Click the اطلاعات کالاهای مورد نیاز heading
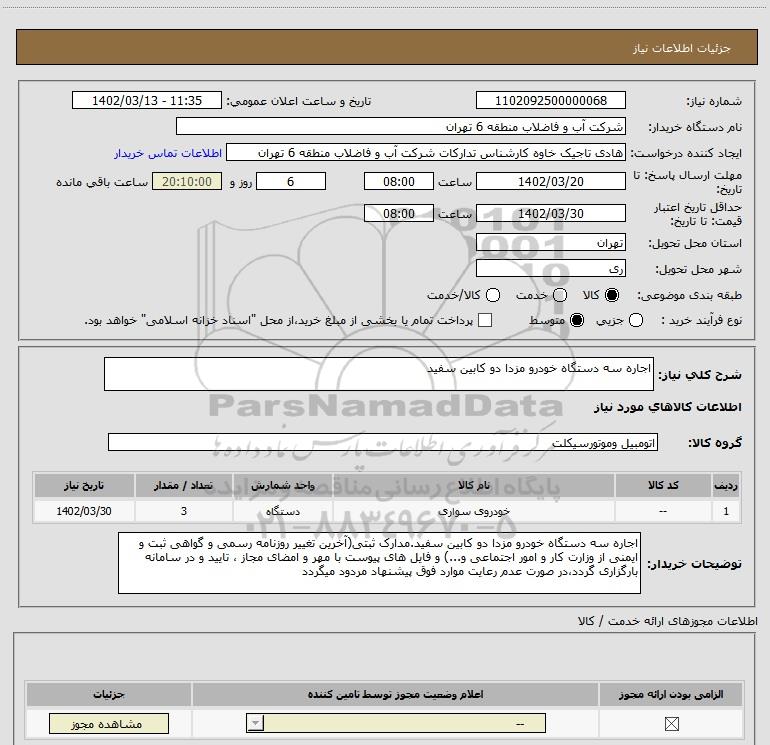Screen dimensions: 770x745 point(668,407)
